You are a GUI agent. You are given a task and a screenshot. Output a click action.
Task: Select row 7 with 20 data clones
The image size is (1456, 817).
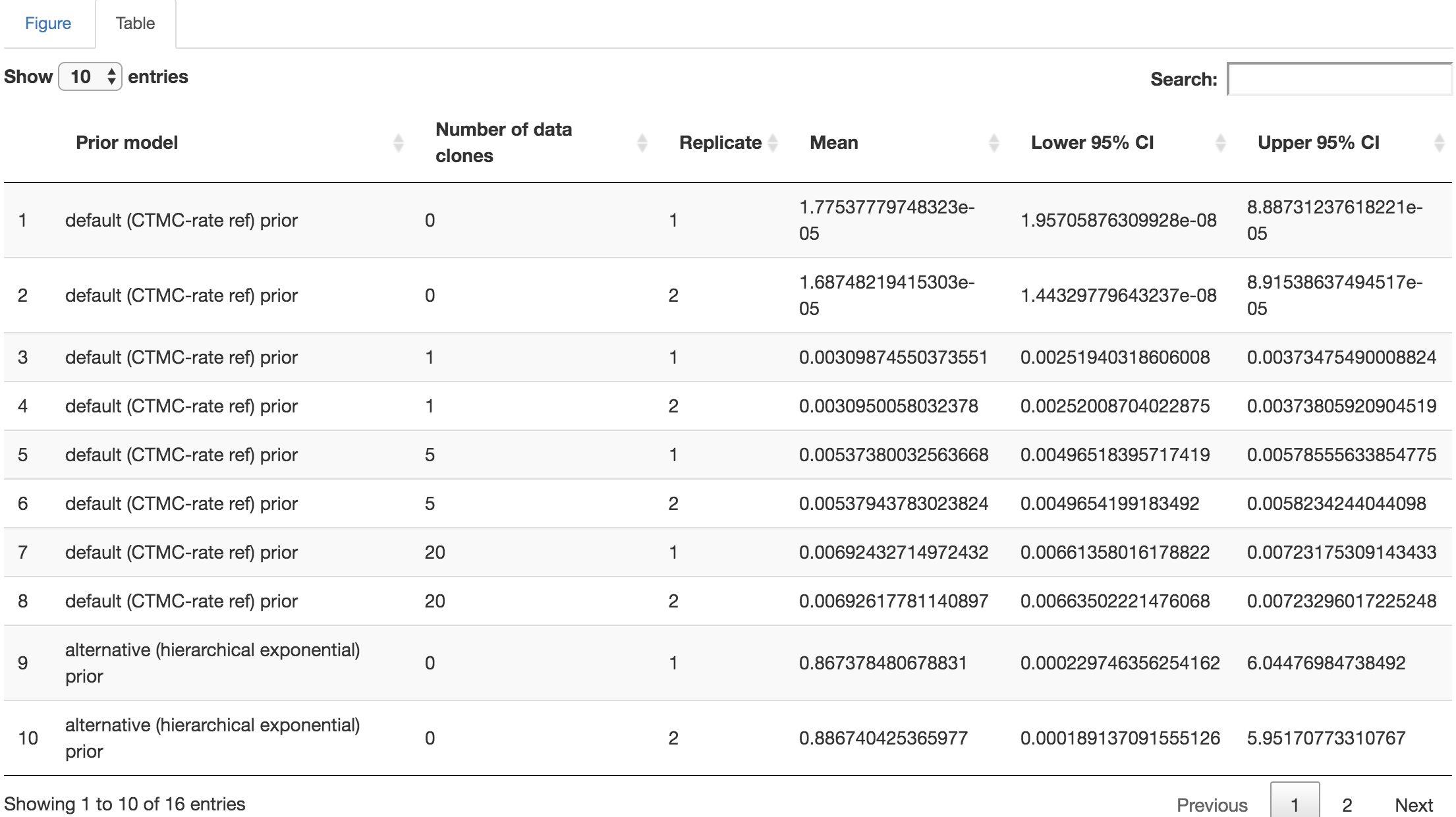click(435, 552)
